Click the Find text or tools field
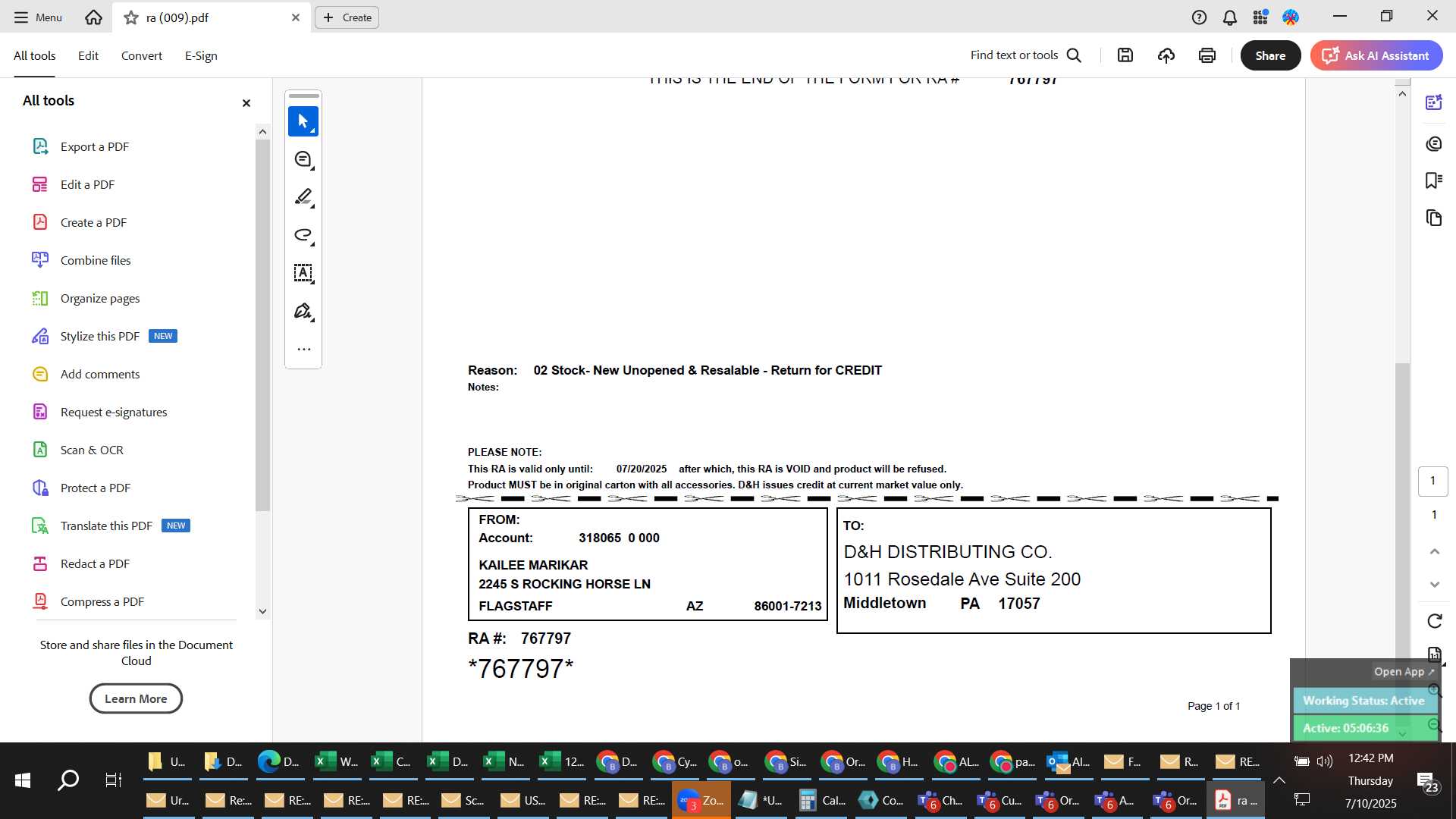 tap(1014, 55)
